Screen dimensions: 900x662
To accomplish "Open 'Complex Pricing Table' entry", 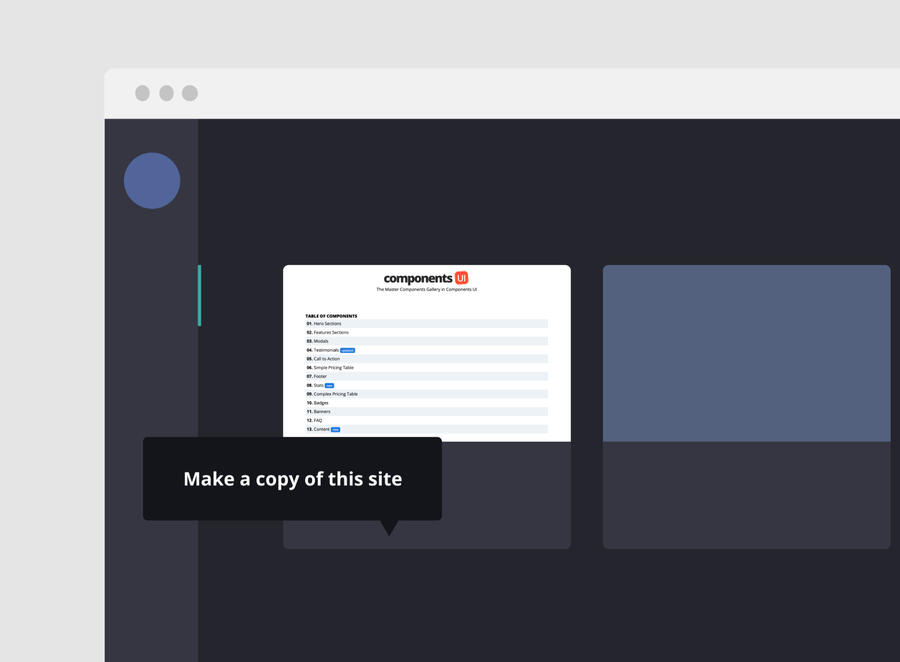I will 335,394.
